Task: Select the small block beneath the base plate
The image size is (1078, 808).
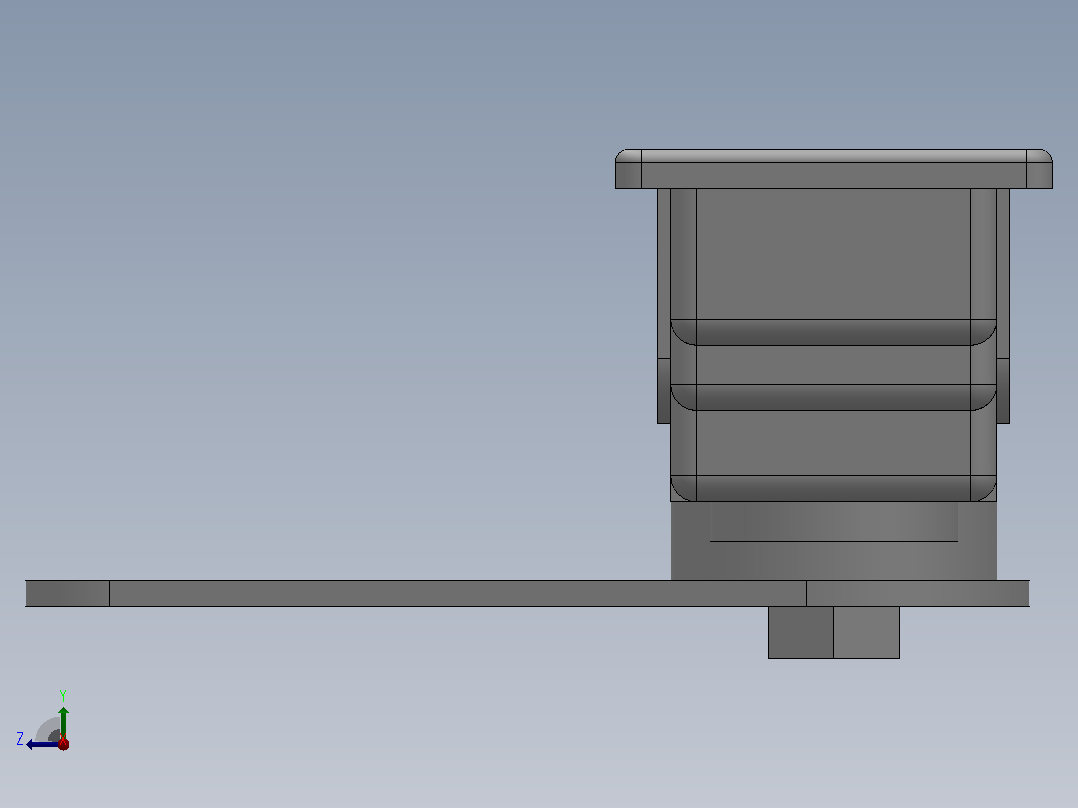Action: click(x=833, y=633)
